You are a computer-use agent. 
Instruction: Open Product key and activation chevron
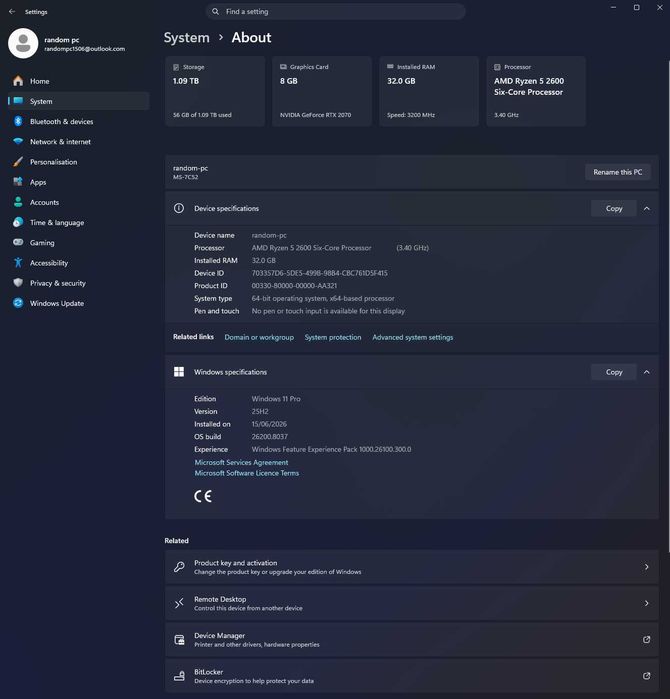[x=646, y=567]
